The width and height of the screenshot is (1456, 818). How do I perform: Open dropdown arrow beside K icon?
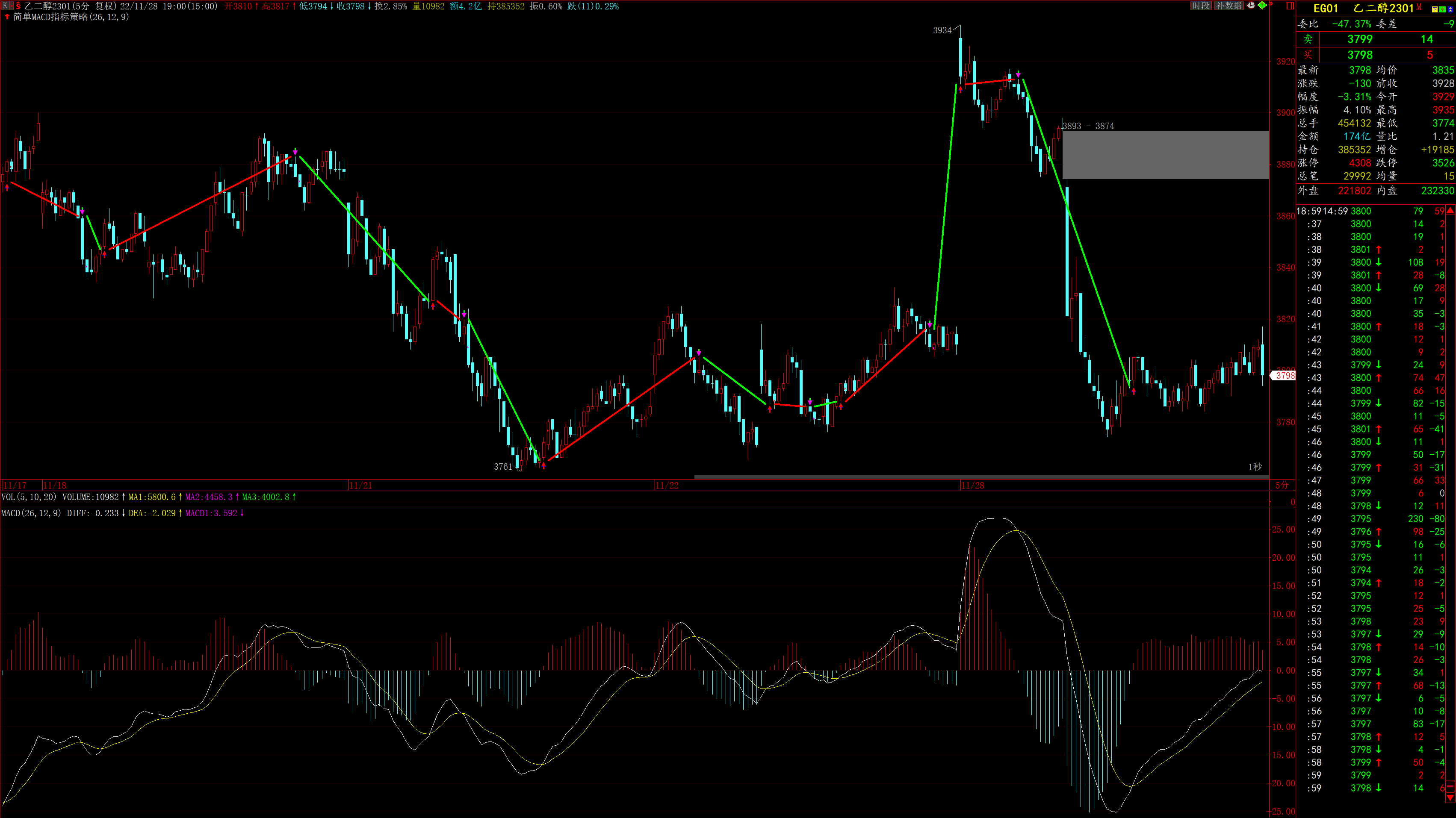[12, 6]
